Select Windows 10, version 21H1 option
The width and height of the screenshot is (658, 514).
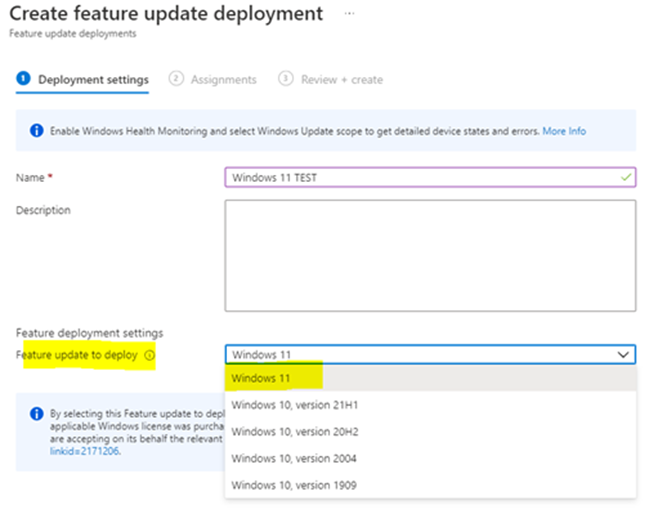[x=431, y=405]
